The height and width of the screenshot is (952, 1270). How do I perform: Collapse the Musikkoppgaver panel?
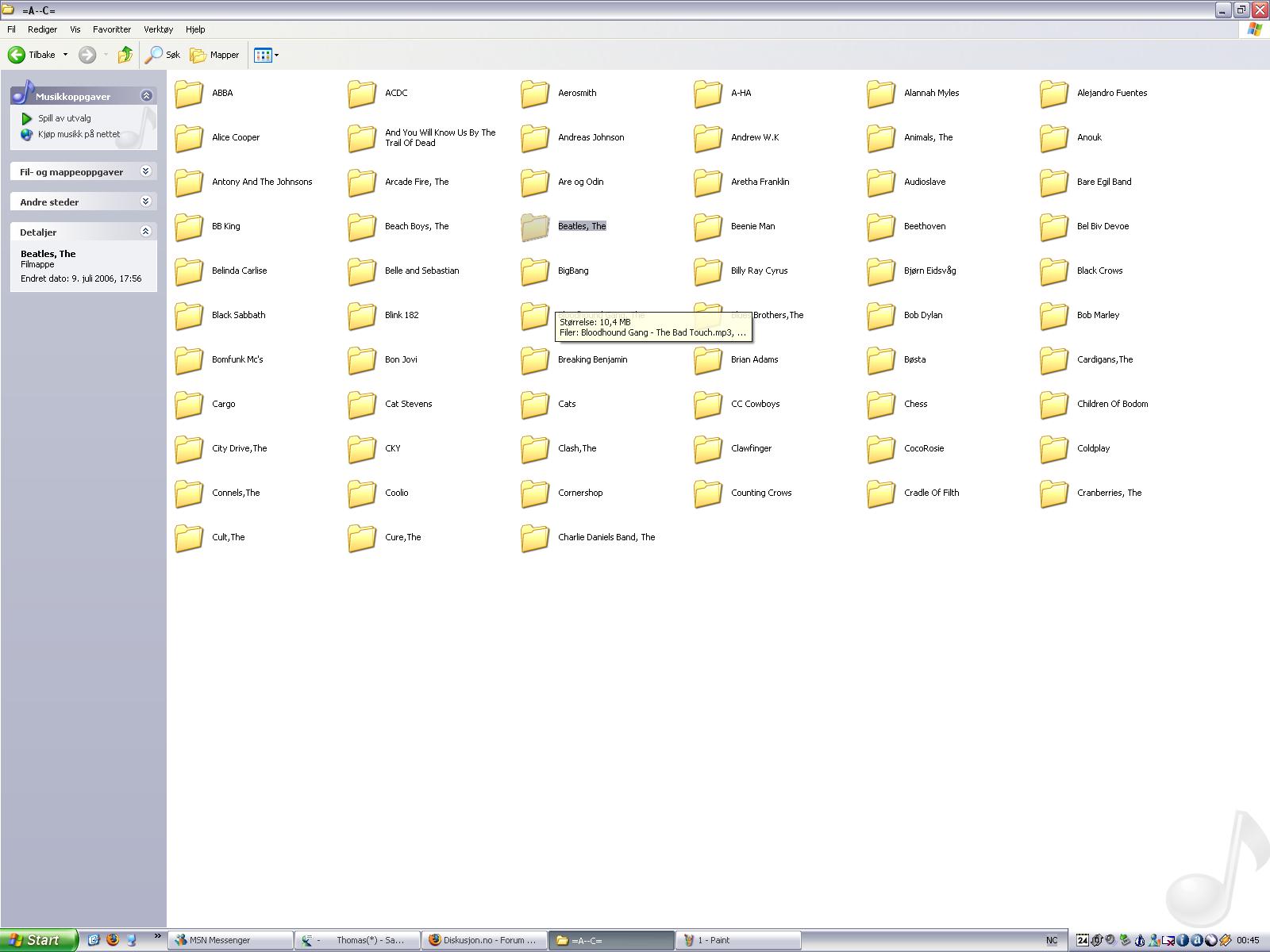click(x=146, y=95)
